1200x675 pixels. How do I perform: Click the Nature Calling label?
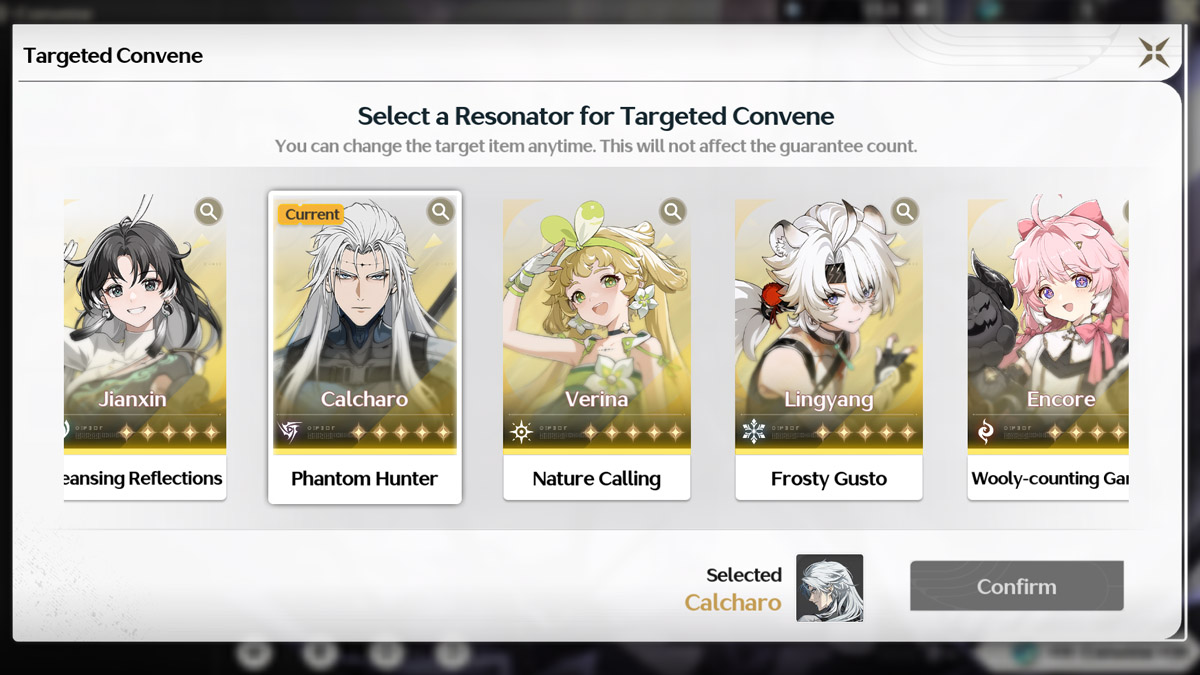tap(597, 479)
